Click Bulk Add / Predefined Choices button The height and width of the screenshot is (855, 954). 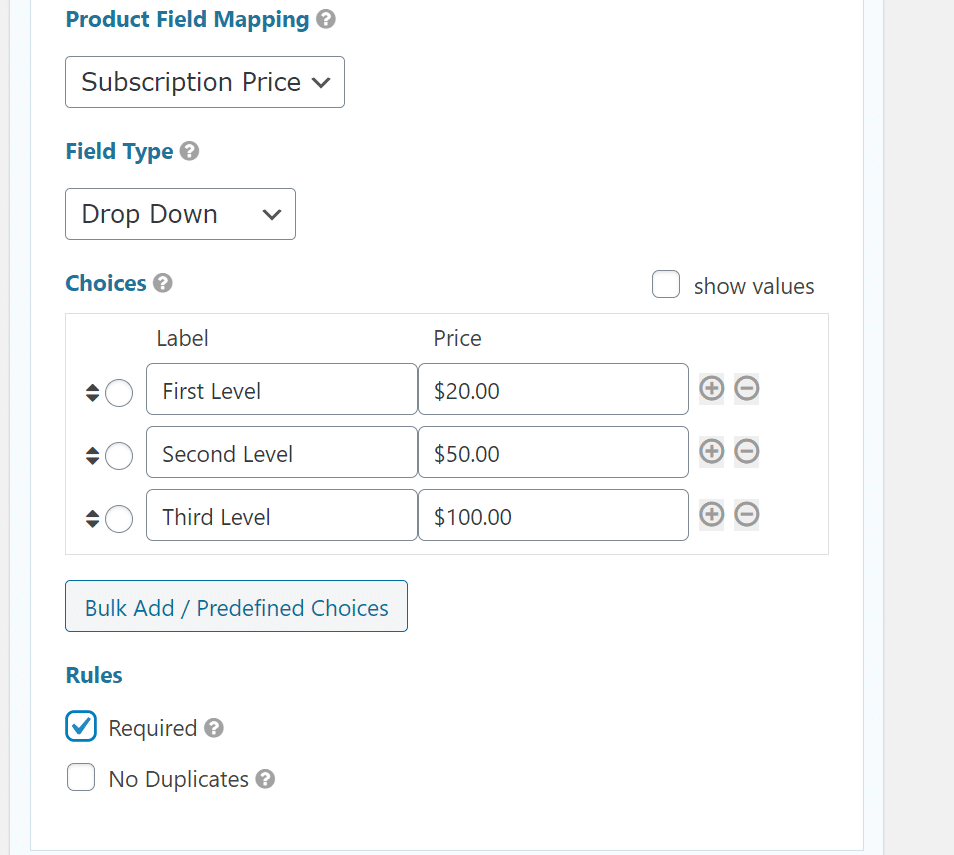point(236,607)
